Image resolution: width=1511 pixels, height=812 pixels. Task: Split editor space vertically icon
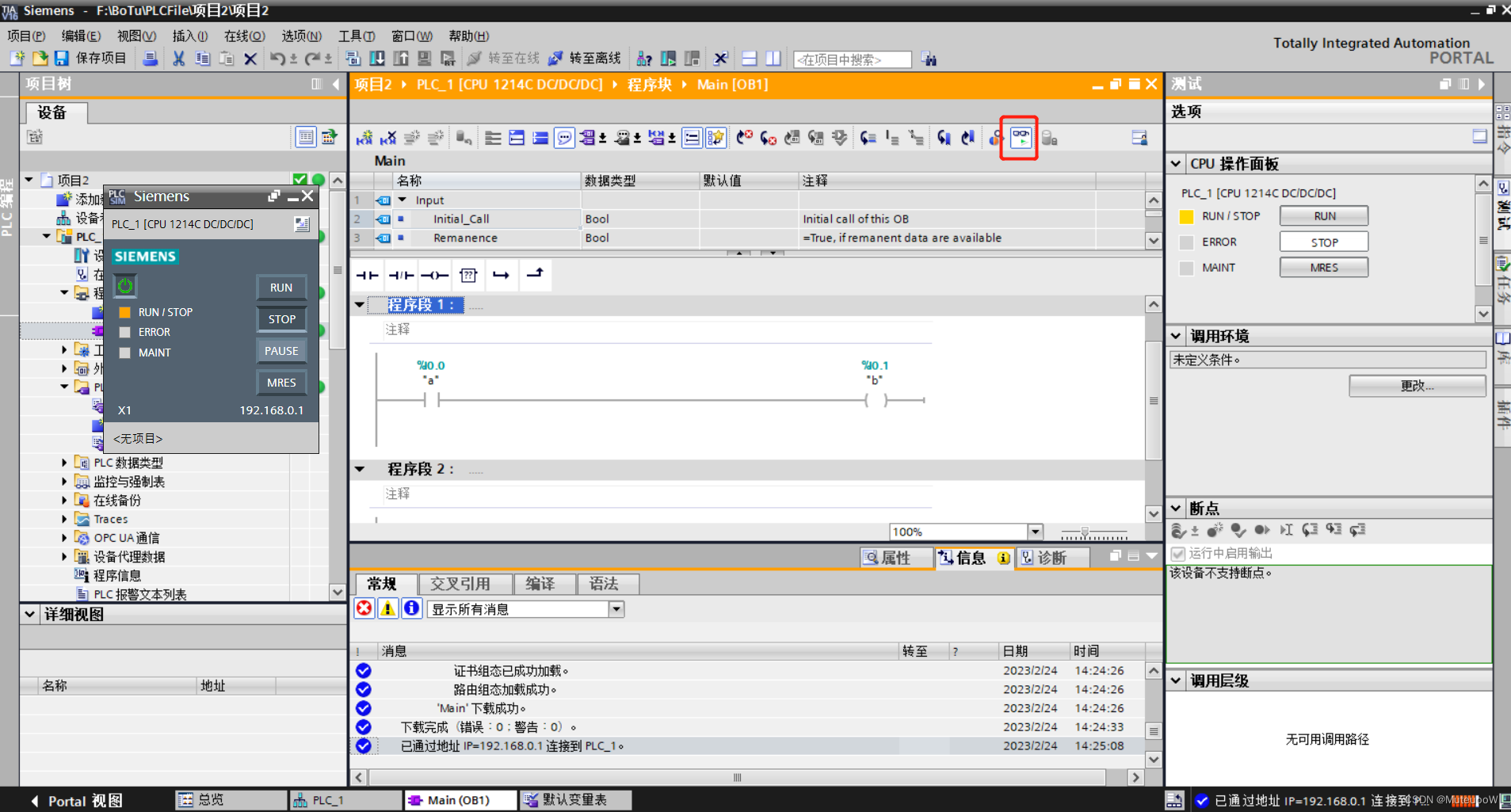pyautogui.click(x=773, y=59)
